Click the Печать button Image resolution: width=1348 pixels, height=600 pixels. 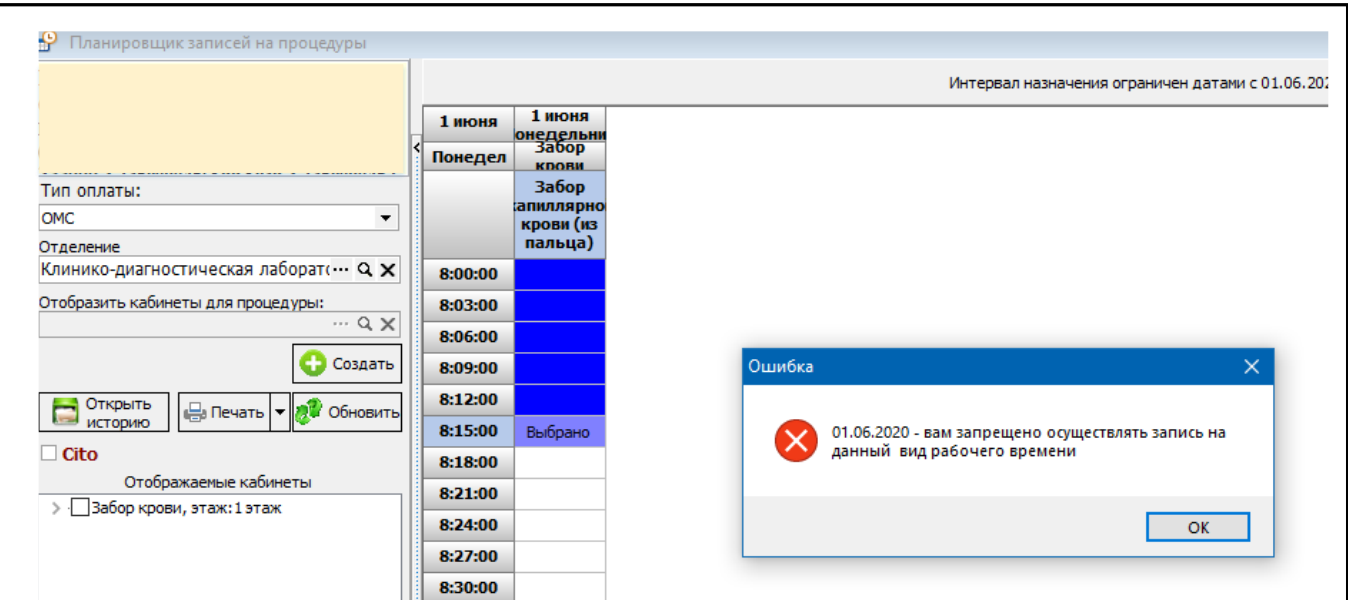click(x=225, y=412)
